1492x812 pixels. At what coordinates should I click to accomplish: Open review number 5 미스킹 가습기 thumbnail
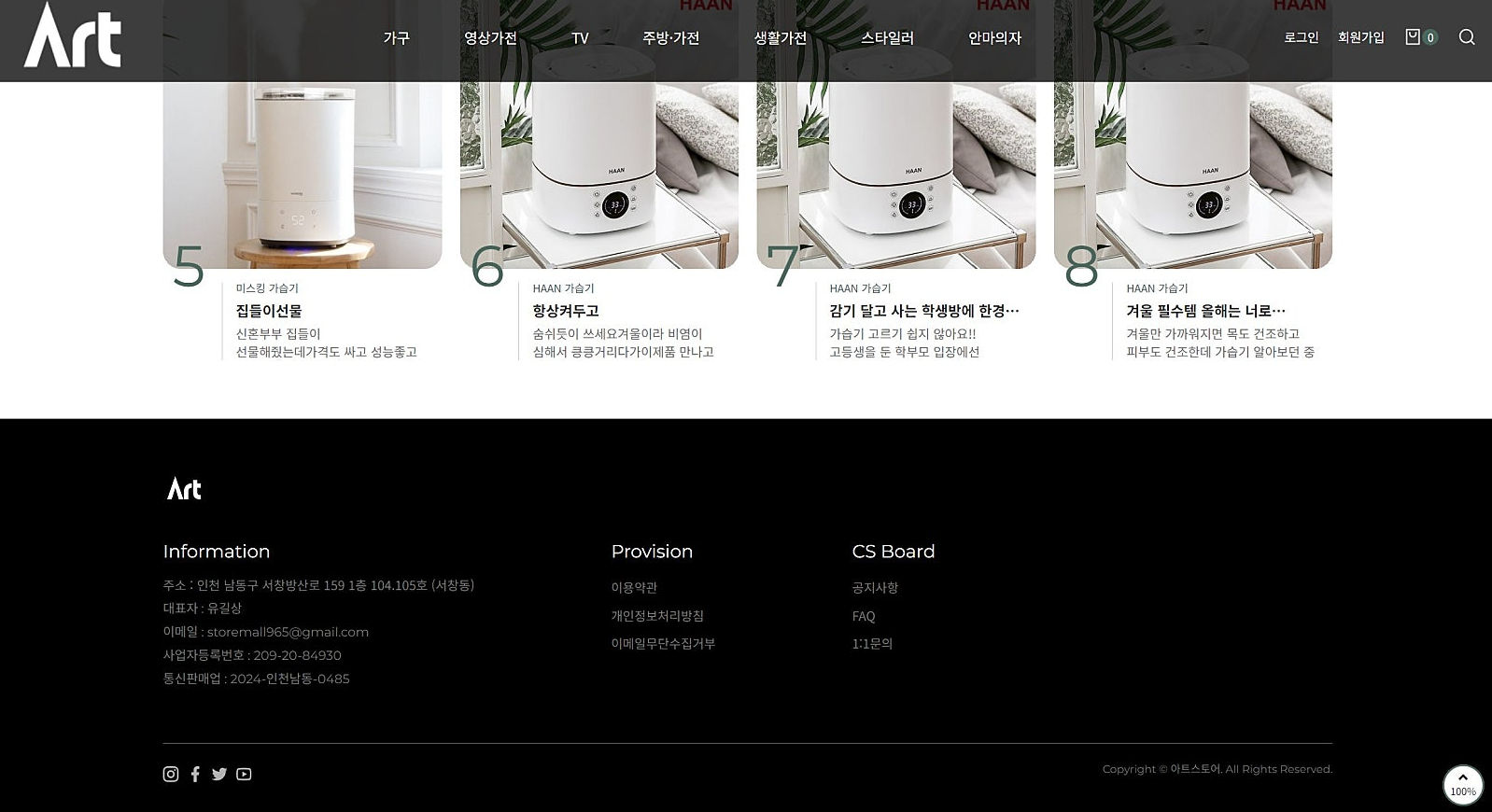pyautogui.click(x=303, y=134)
